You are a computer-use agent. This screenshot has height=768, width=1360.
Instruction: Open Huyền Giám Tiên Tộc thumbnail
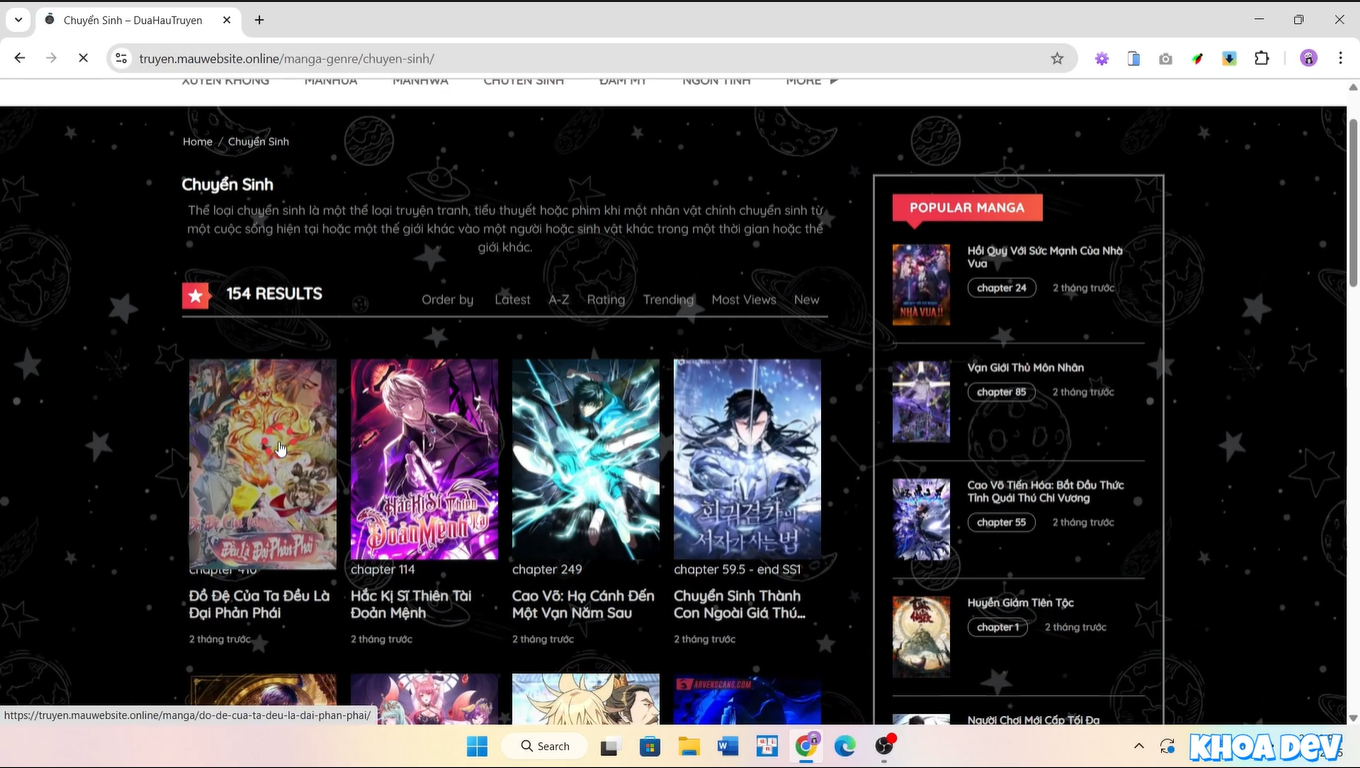(921, 637)
